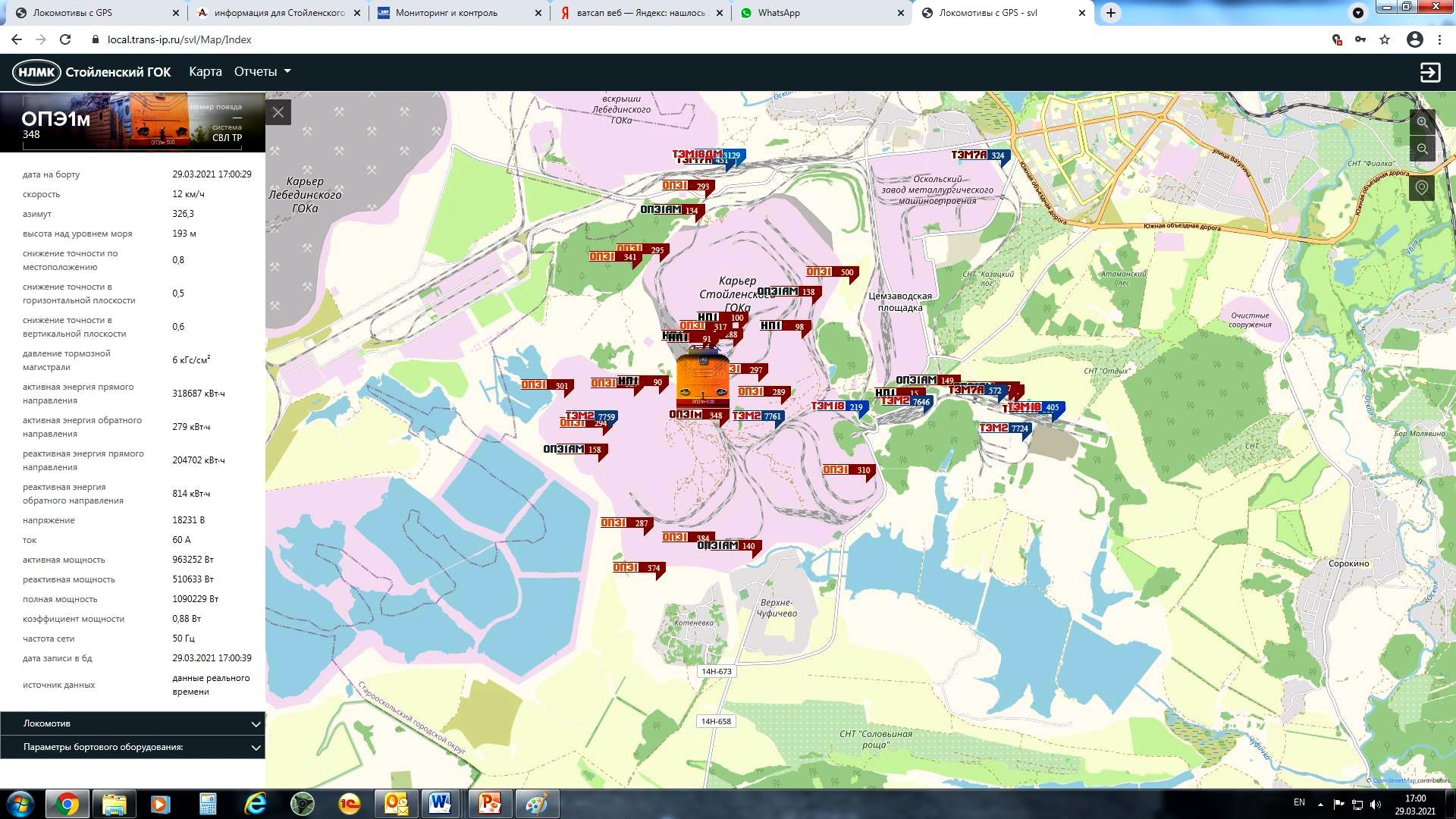Zoom out on the map

click(1422, 149)
